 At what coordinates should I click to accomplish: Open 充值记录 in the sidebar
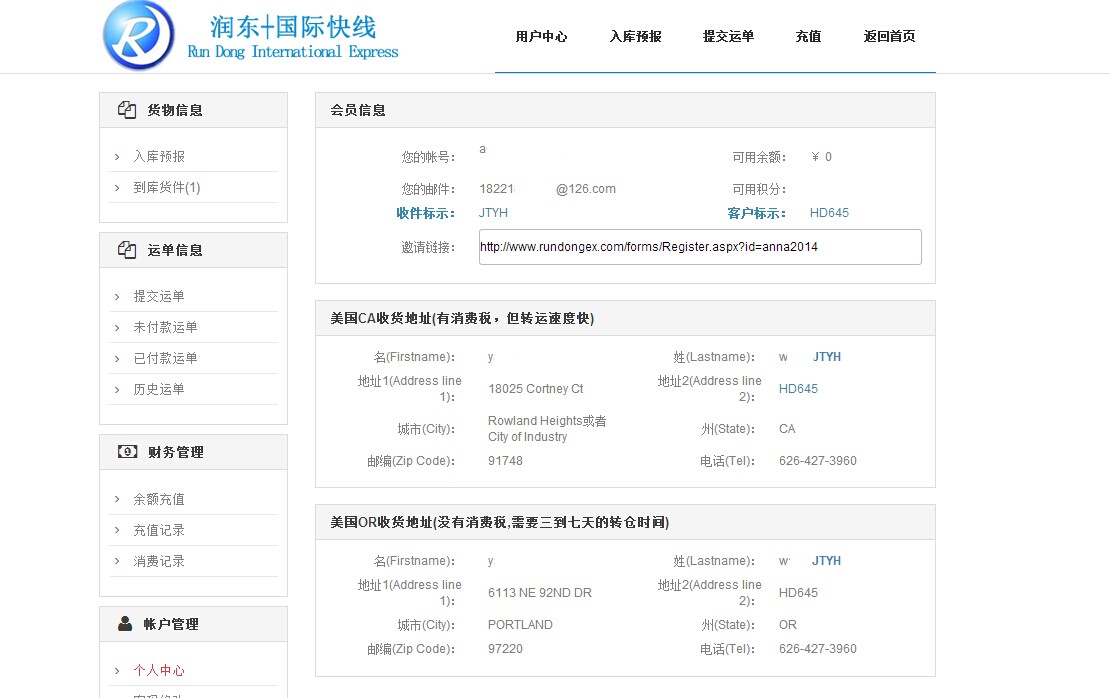[x=159, y=530]
